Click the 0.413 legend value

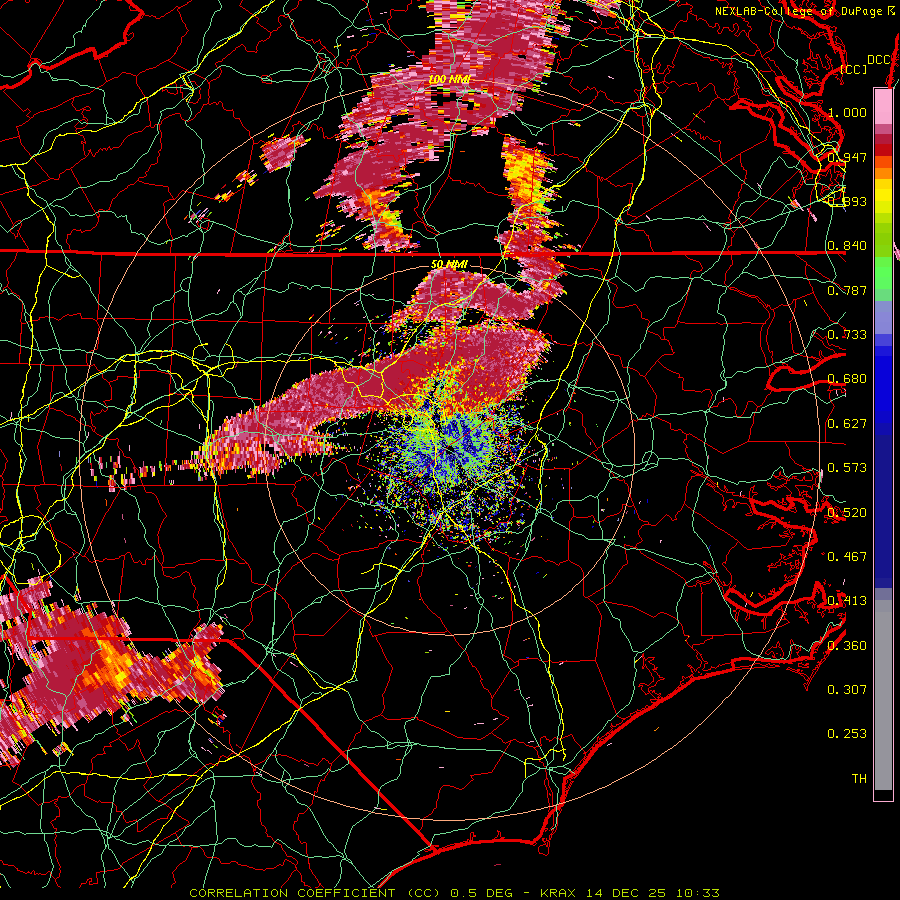(x=847, y=600)
